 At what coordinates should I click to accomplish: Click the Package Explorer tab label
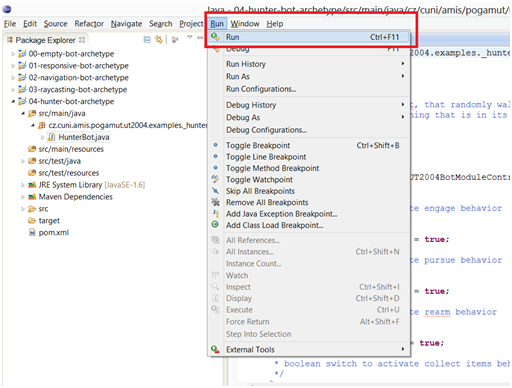45,40
